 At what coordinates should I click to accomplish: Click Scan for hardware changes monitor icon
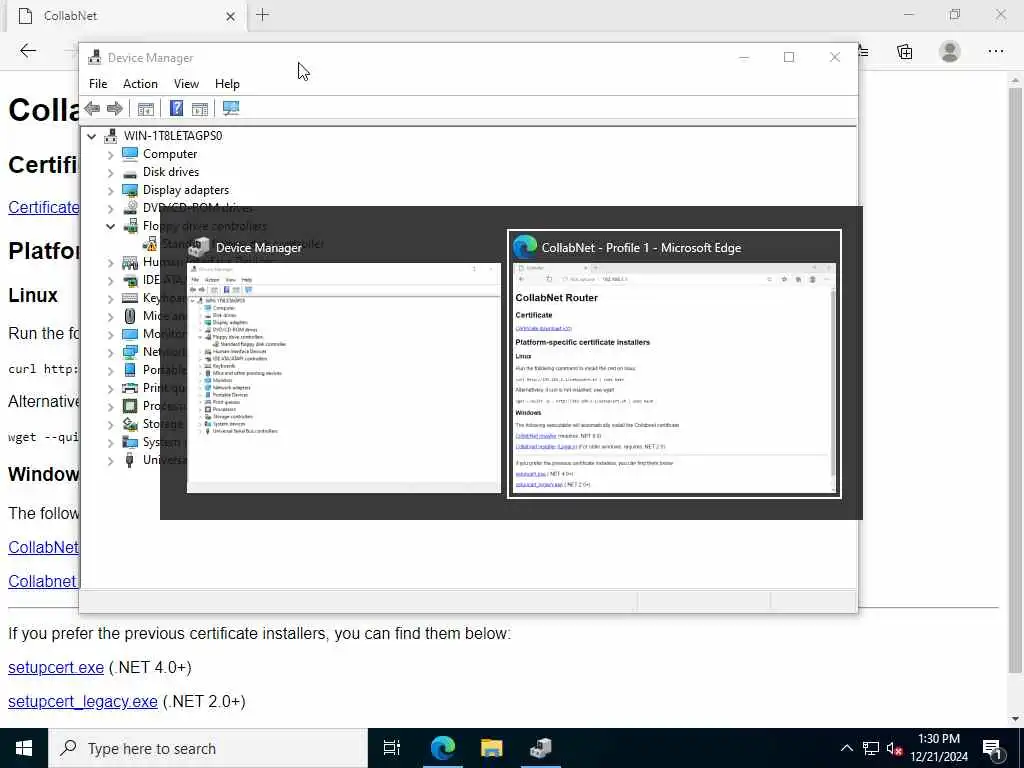click(231, 108)
